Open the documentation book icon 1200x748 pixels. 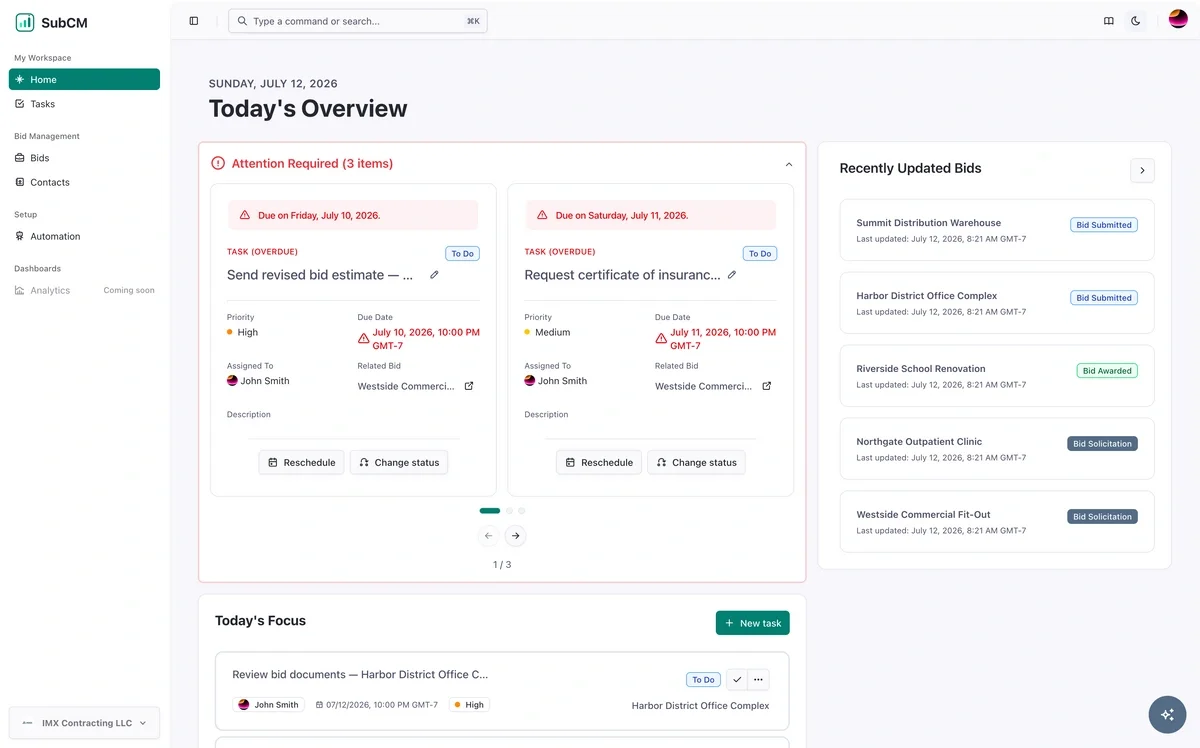[x=1109, y=21]
